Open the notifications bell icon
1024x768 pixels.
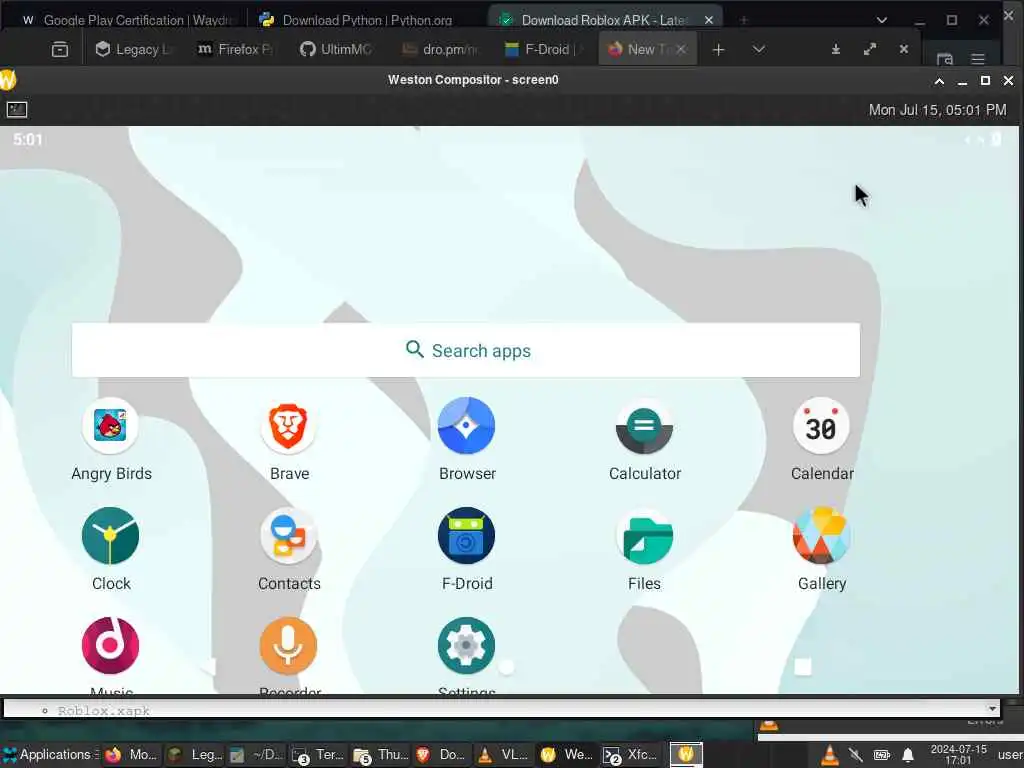(908, 756)
